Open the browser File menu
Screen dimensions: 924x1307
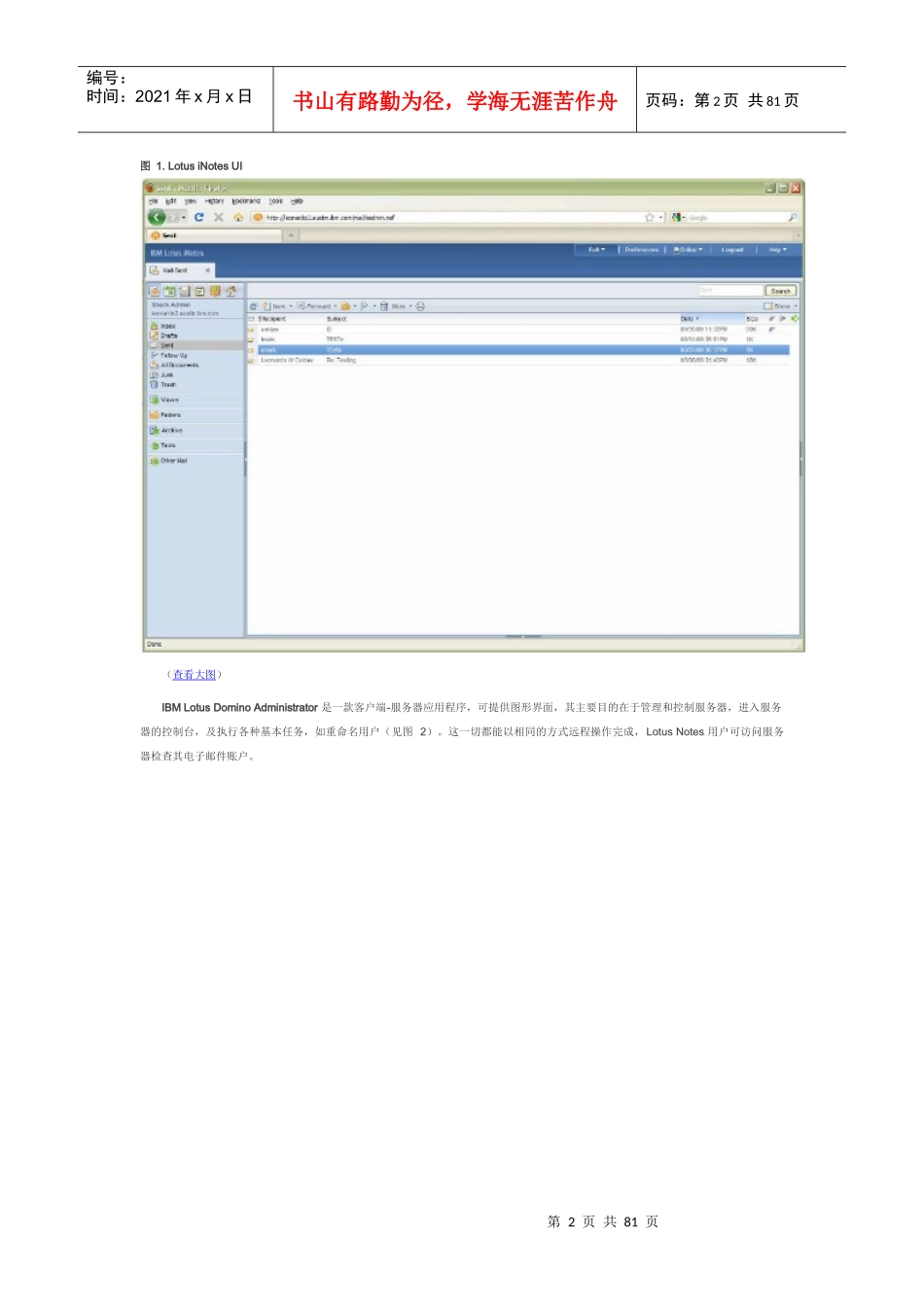(153, 201)
